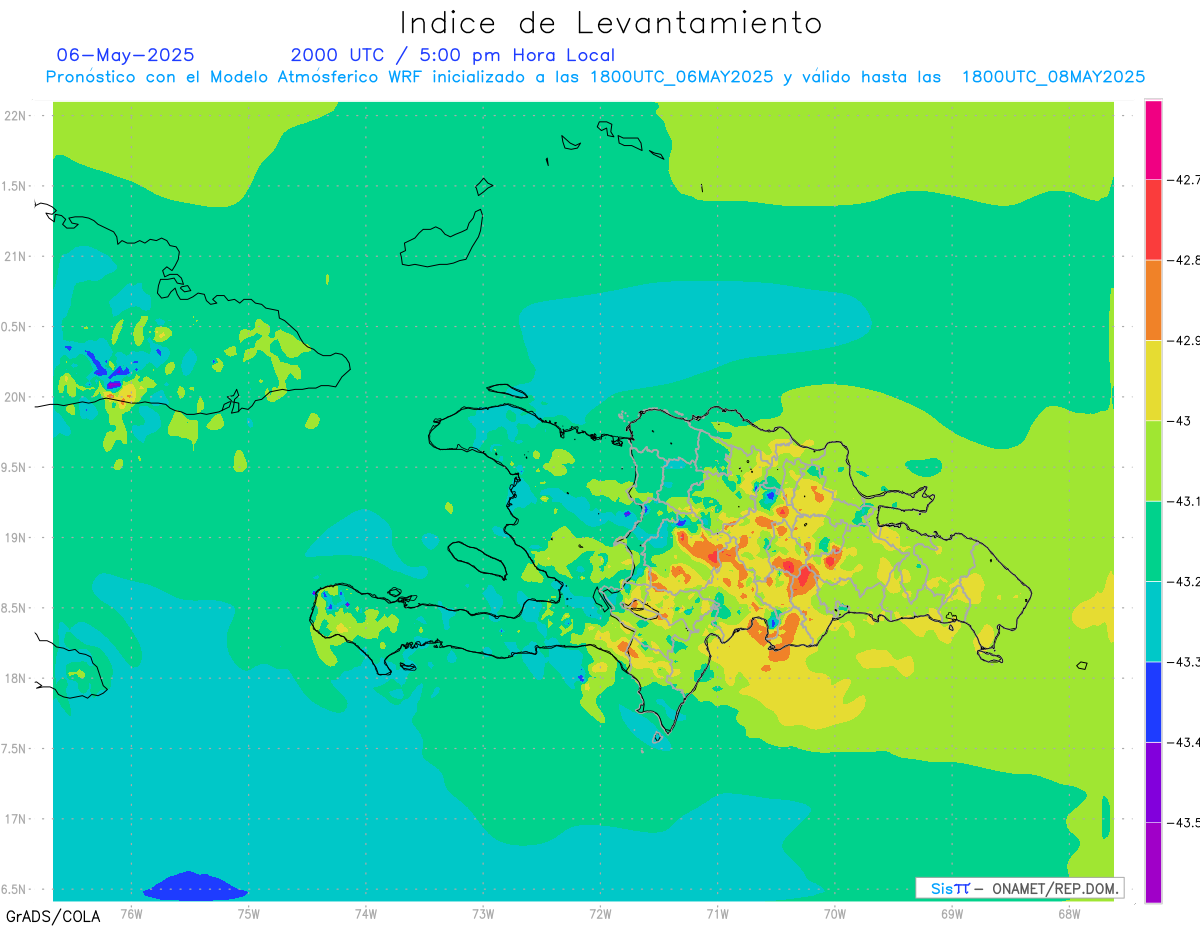1200x927 pixels.
Task: Click the '19N' latitude label
Action: point(16,538)
